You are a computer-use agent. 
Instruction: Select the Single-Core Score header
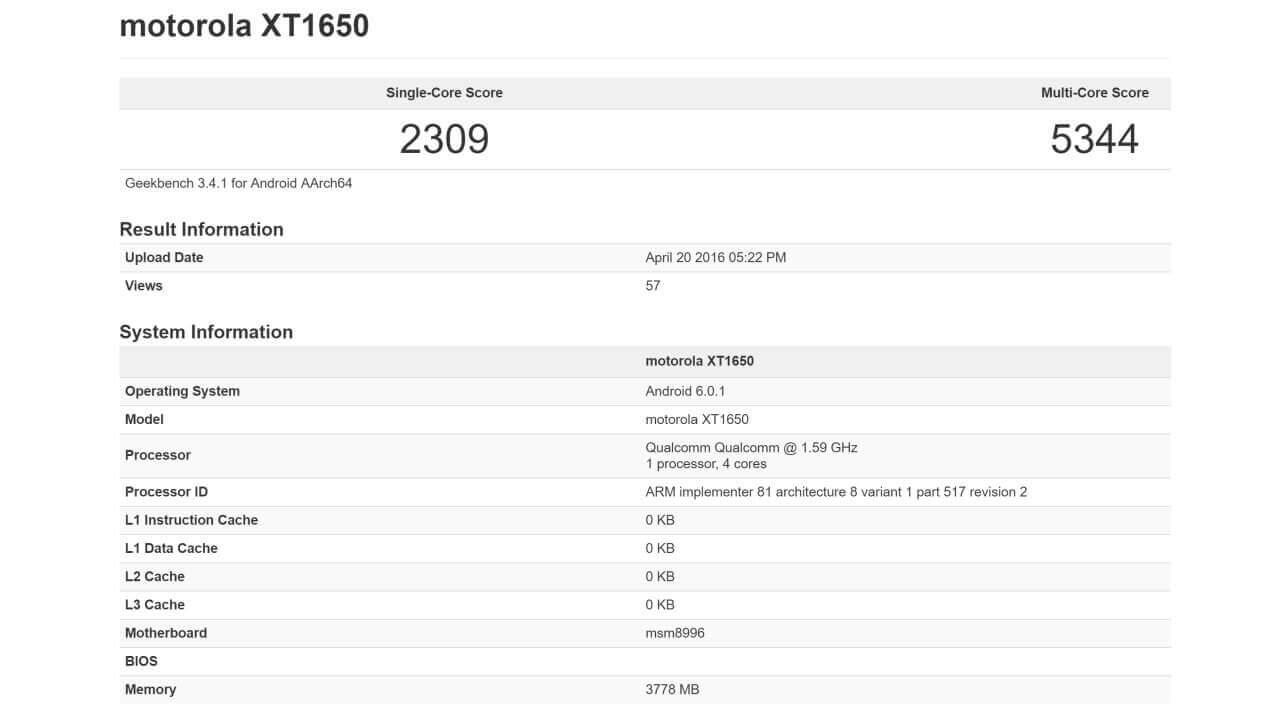[443, 92]
